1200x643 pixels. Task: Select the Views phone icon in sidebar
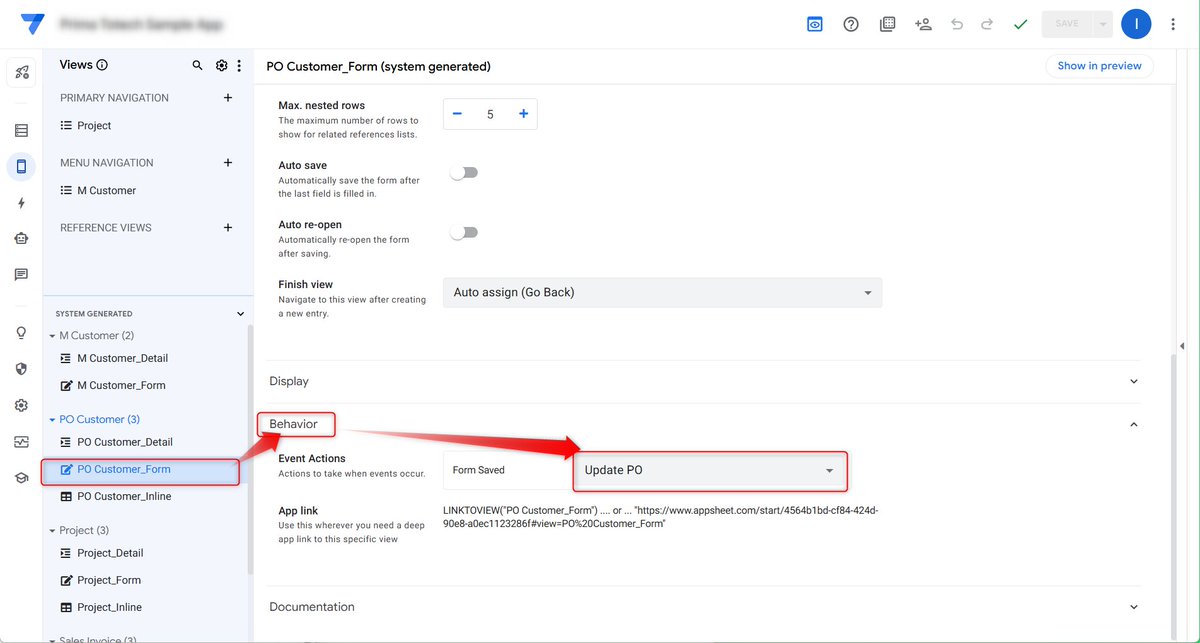click(x=21, y=166)
